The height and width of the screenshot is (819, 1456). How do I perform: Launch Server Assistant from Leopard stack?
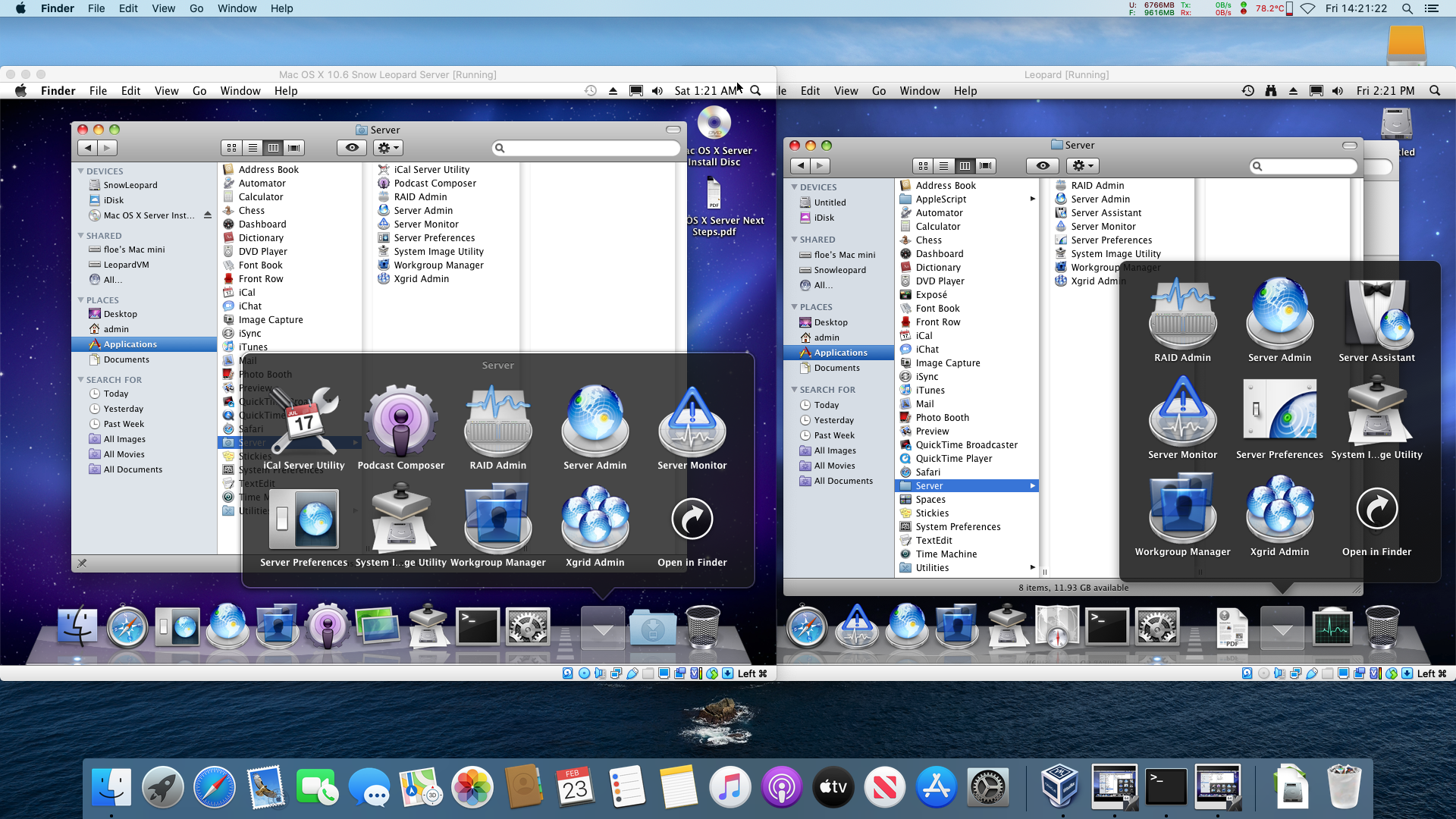[x=1377, y=321]
